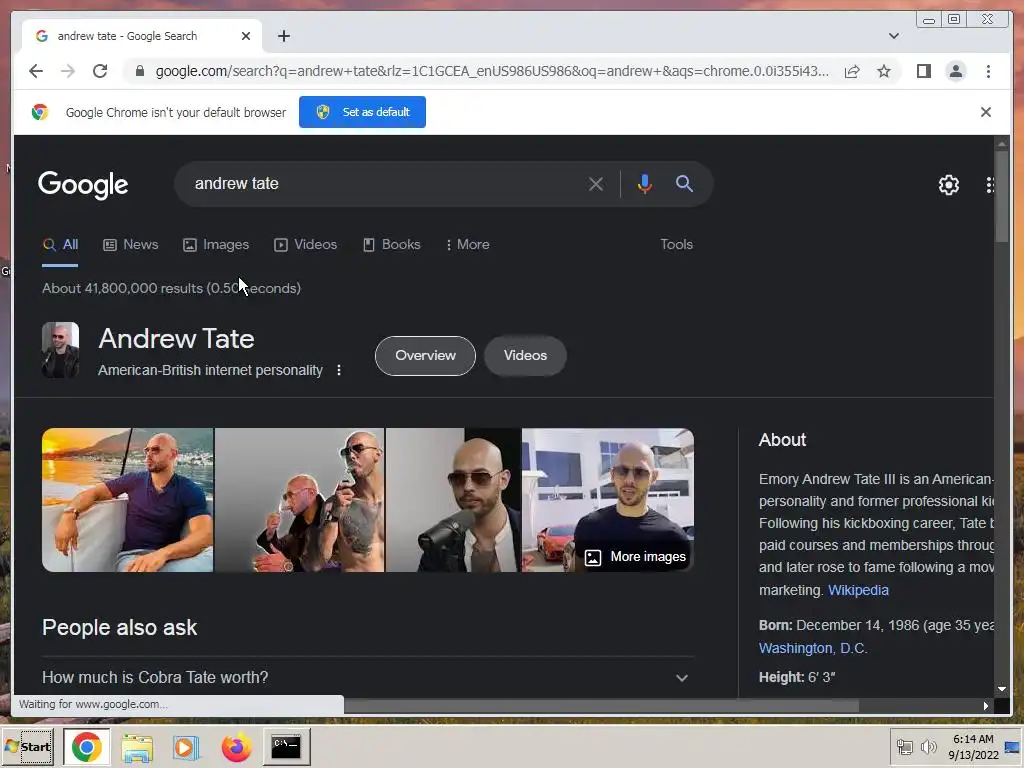Set Chrome as default browser
Image resolution: width=1024 pixels, height=768 pixels.
(362, 112)
